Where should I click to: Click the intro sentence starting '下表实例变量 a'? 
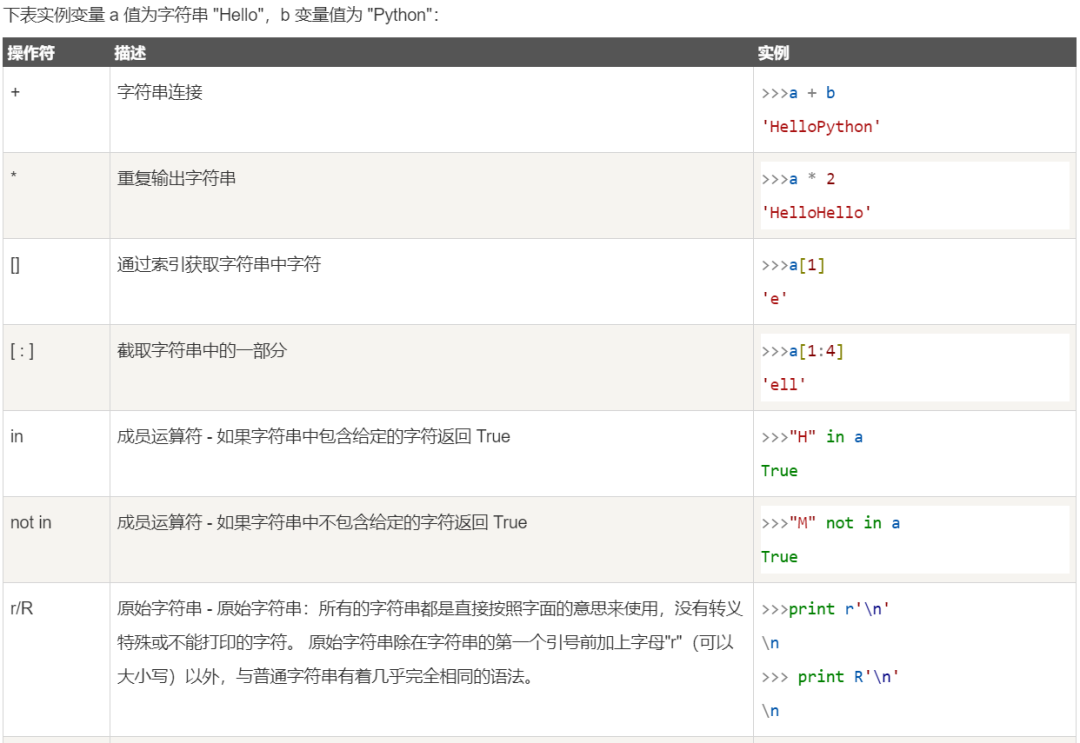pos(220,14)
